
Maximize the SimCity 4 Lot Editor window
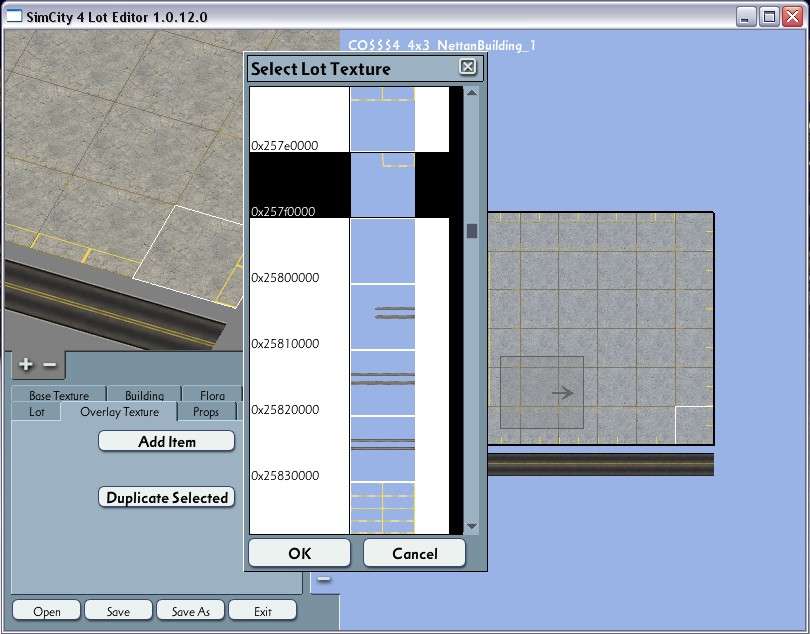pyautogui.click(x=769, y=17)
